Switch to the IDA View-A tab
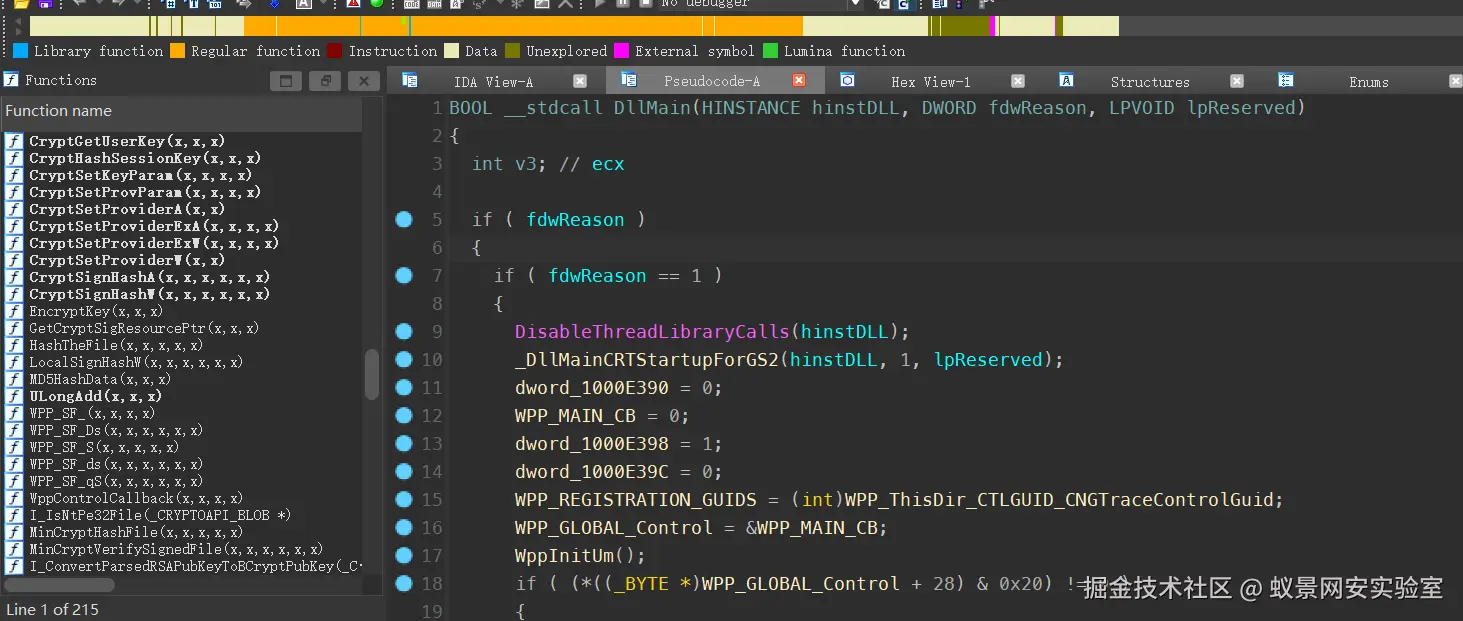 493,82
